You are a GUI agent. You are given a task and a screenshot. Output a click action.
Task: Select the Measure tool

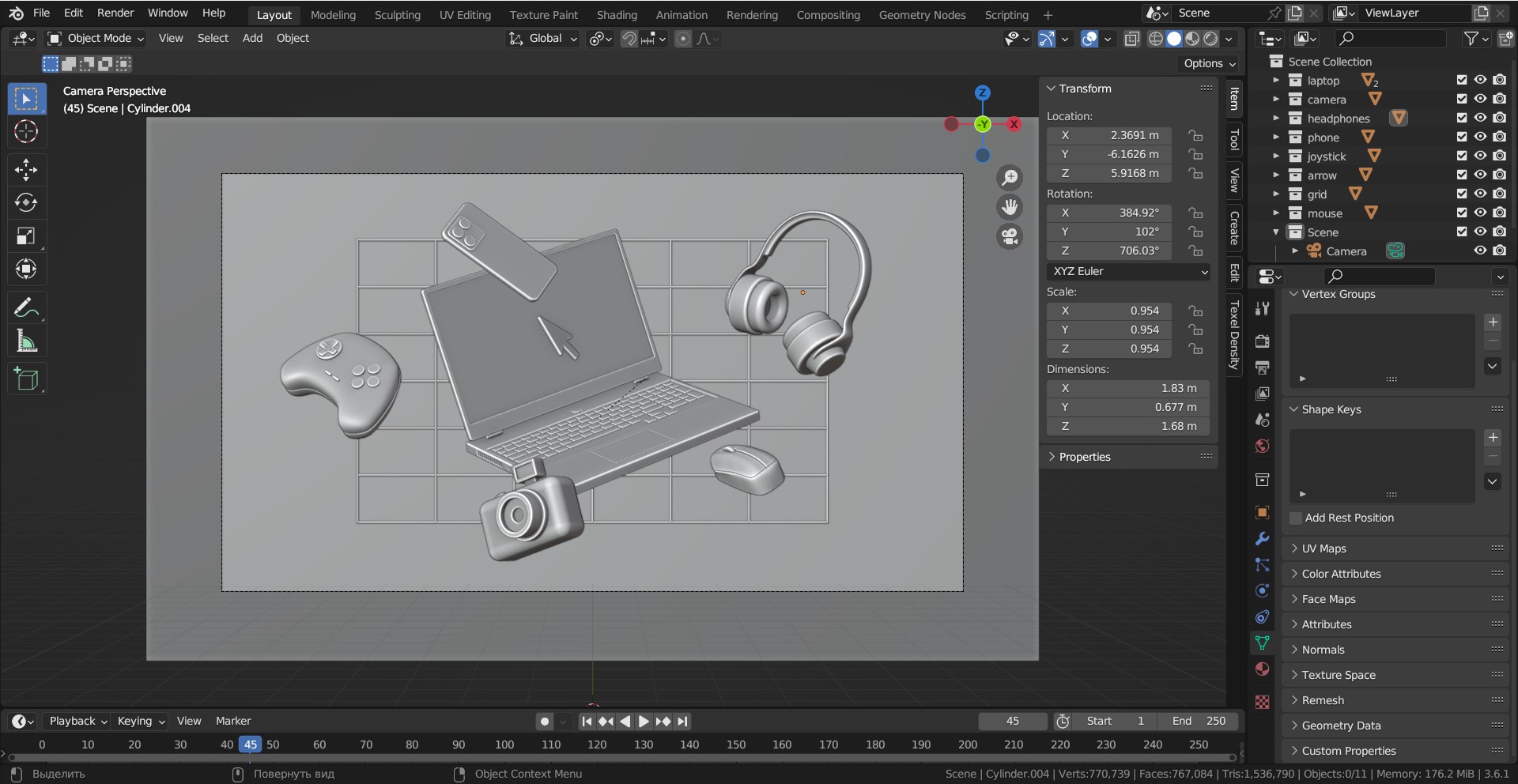[x=26, y=341]
